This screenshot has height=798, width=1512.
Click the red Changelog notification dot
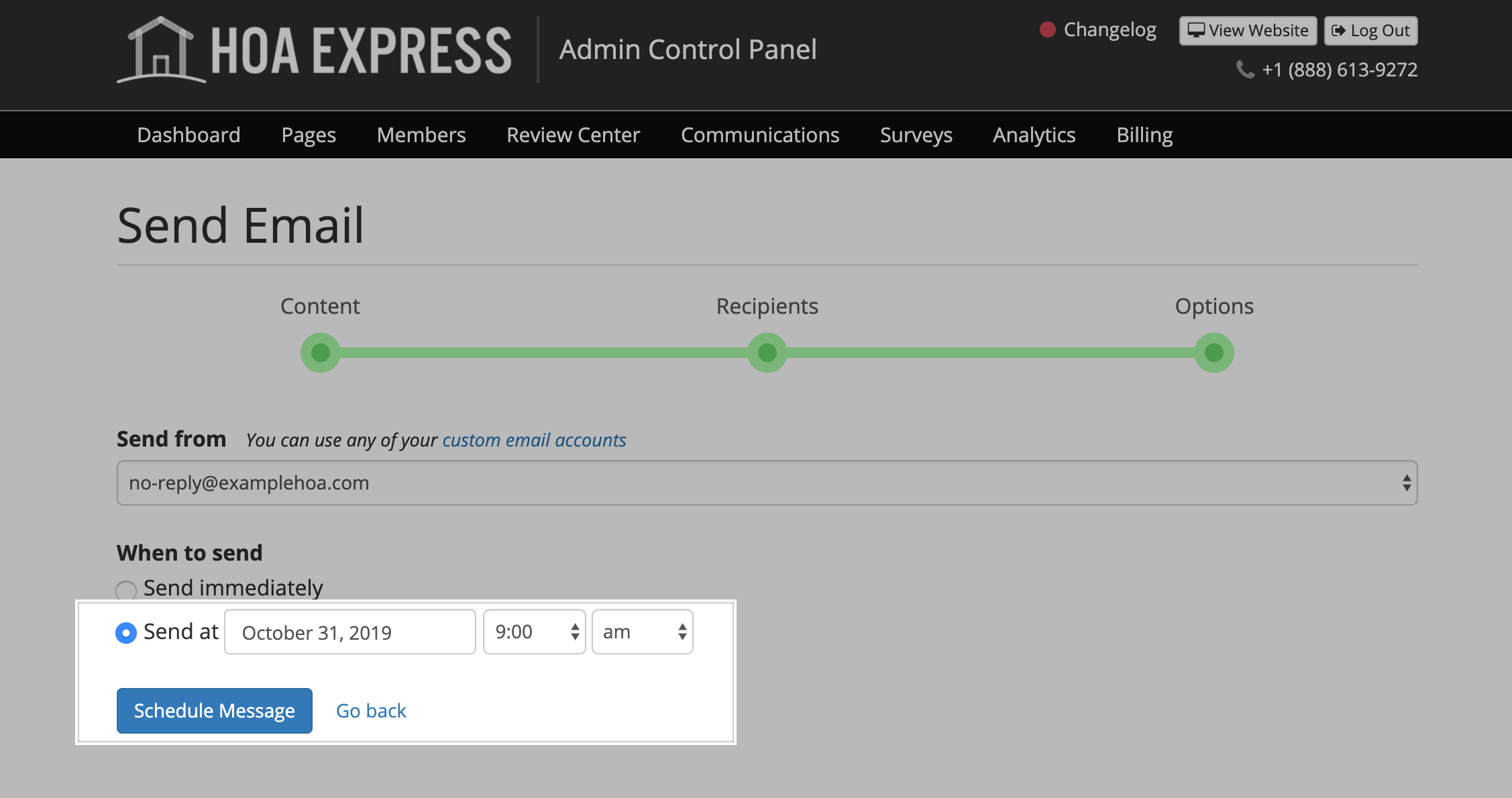coord(1047,30)
